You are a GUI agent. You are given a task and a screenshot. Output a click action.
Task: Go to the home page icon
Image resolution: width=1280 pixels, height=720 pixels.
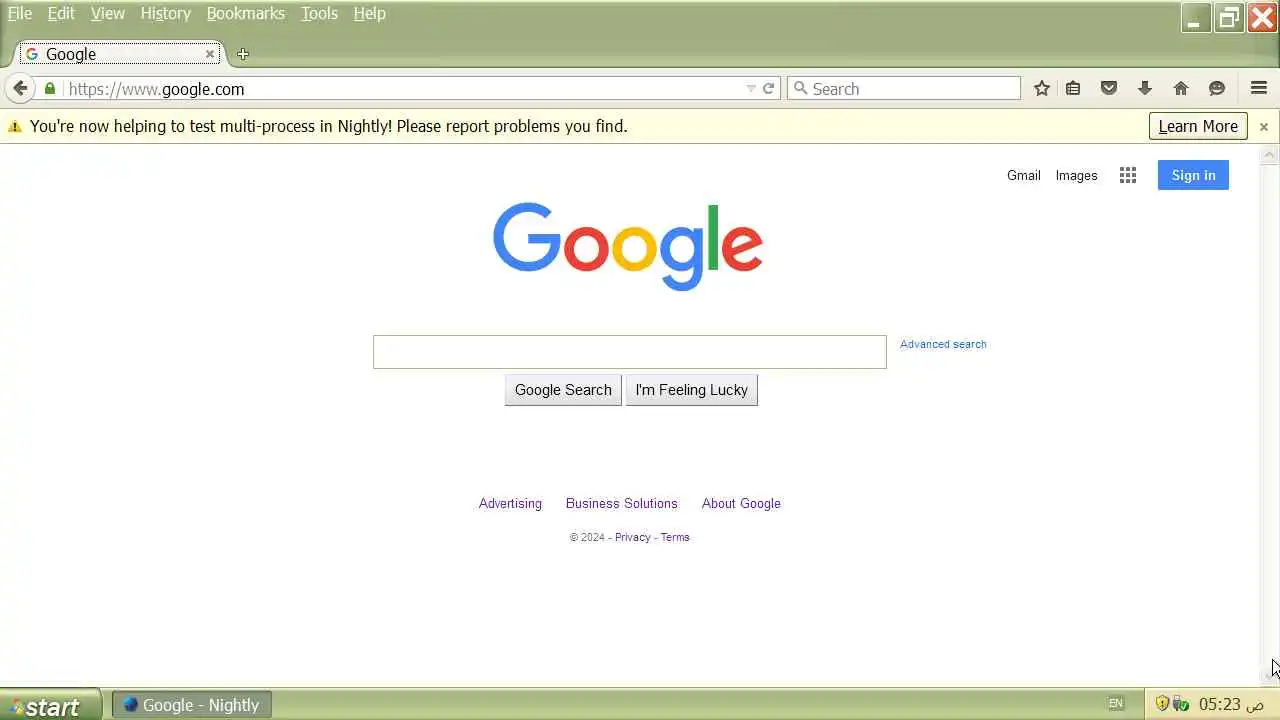1181,89
